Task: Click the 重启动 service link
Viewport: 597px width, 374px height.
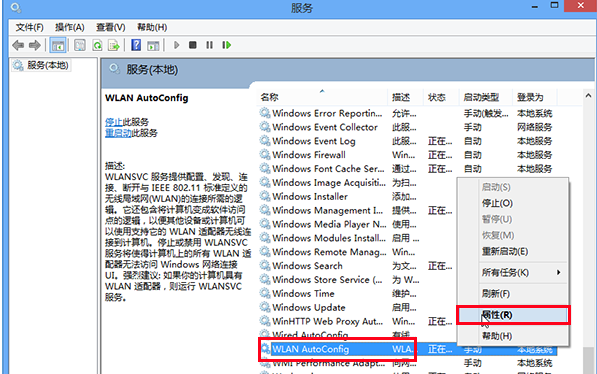Action: tap(118, 133)
